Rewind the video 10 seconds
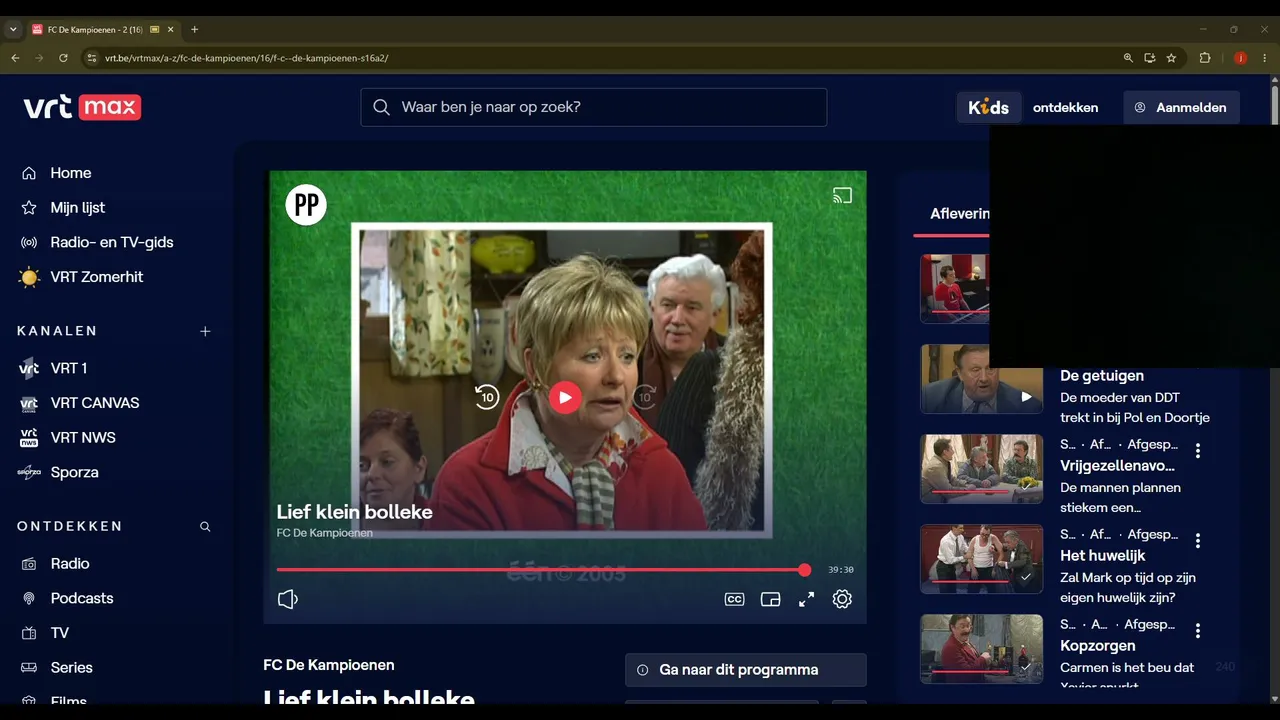 (x=487, y=397)
